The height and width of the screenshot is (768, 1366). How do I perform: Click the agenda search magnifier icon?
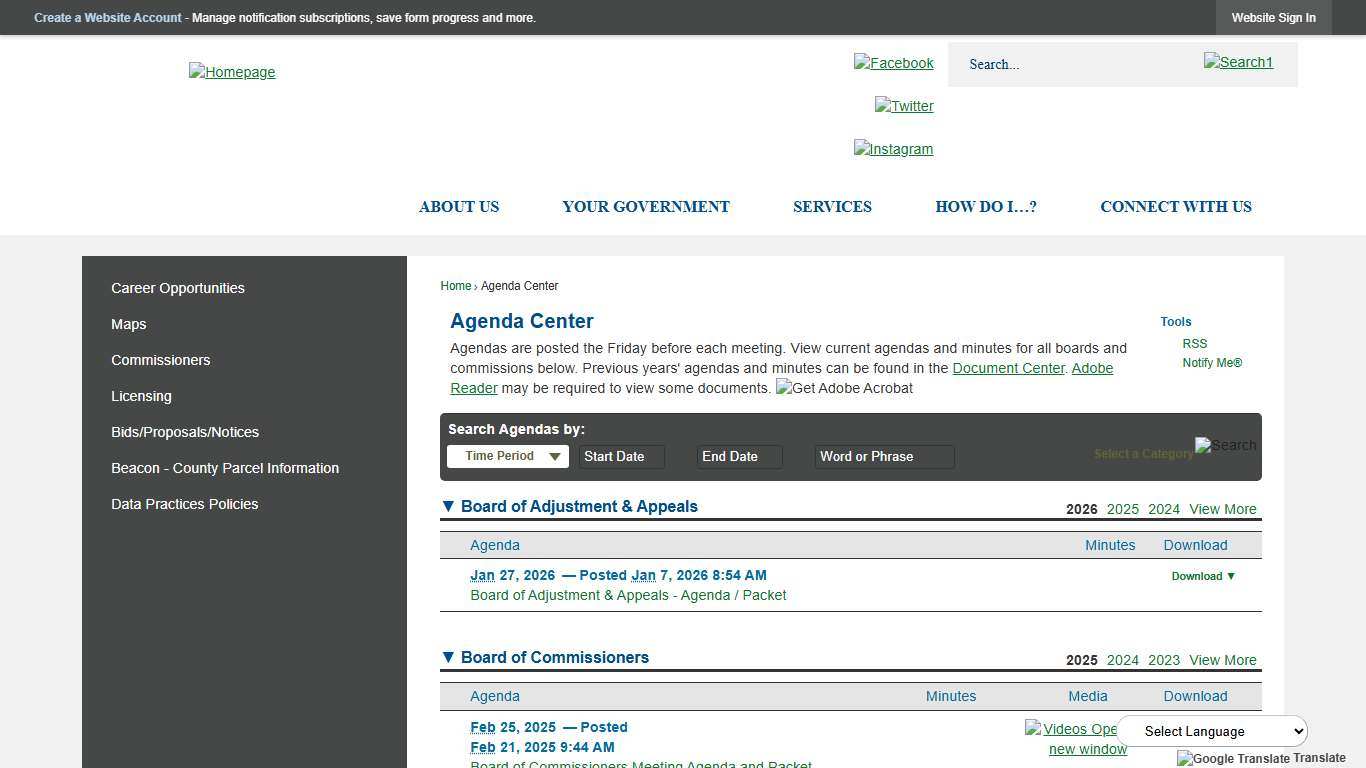point(1225,446)
